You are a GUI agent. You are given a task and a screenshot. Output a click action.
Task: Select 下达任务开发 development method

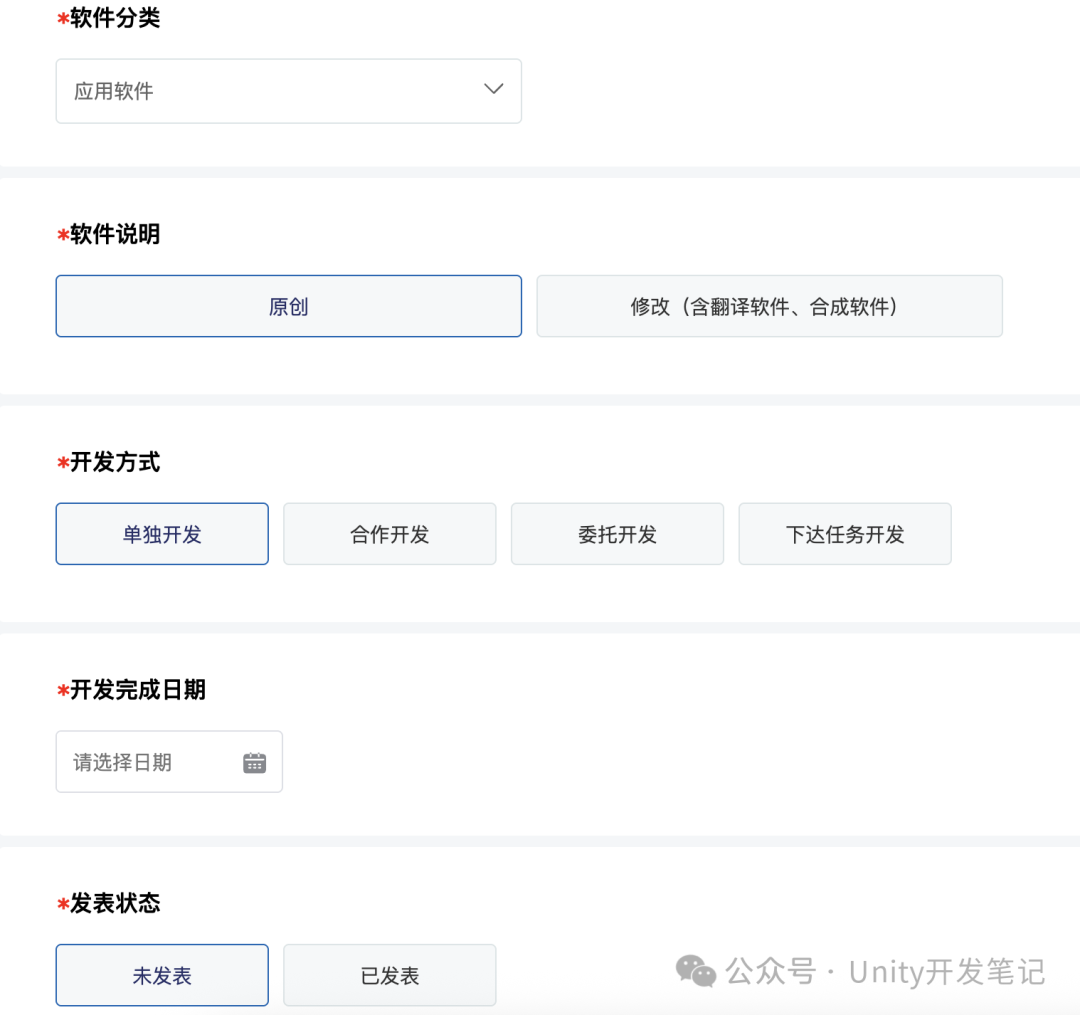tap(845, 534)
